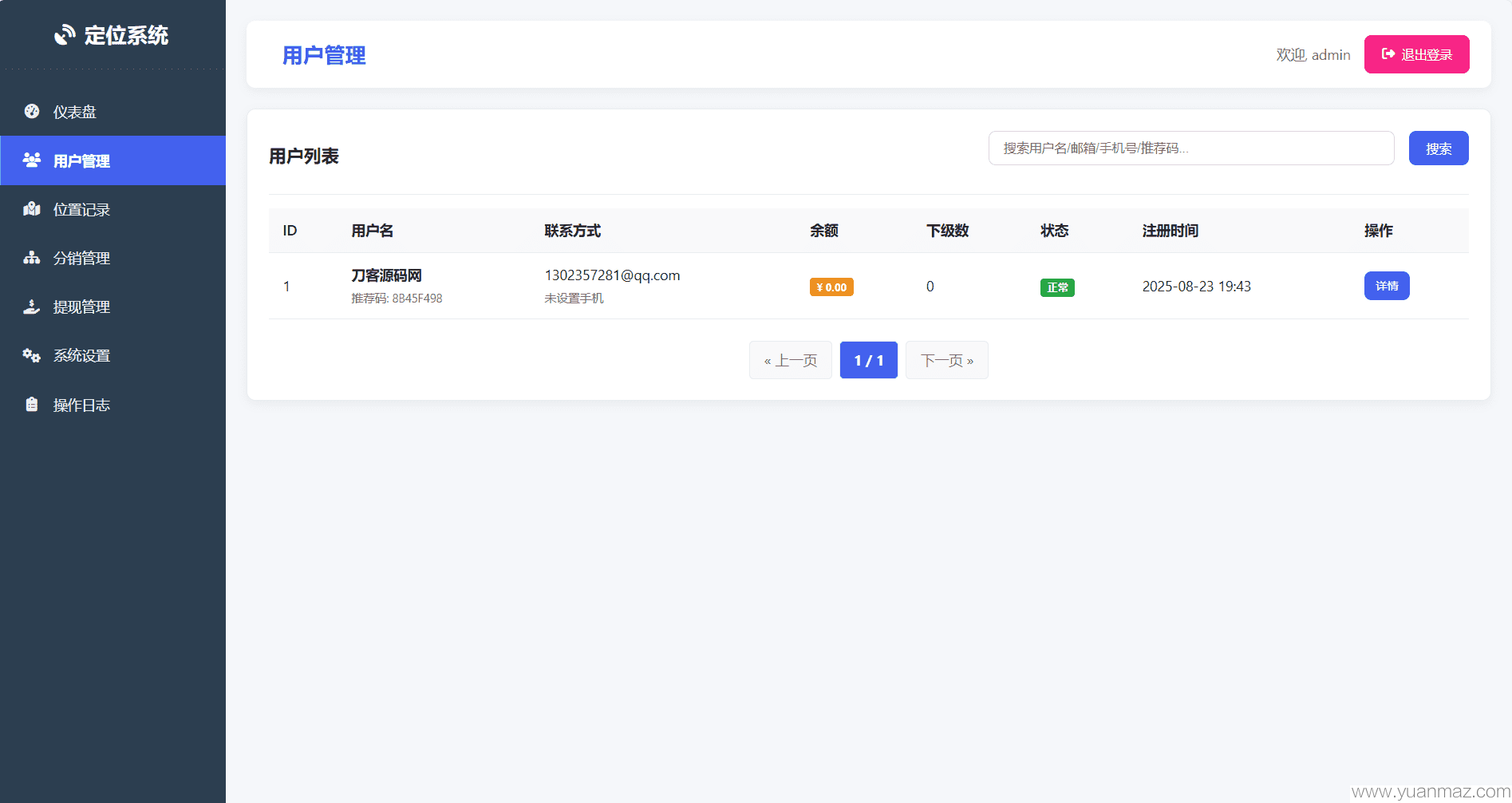Screen dimensions: 1512x803
Task: Click the sitemap icon for 分销管理
Action: click(32, 258)
